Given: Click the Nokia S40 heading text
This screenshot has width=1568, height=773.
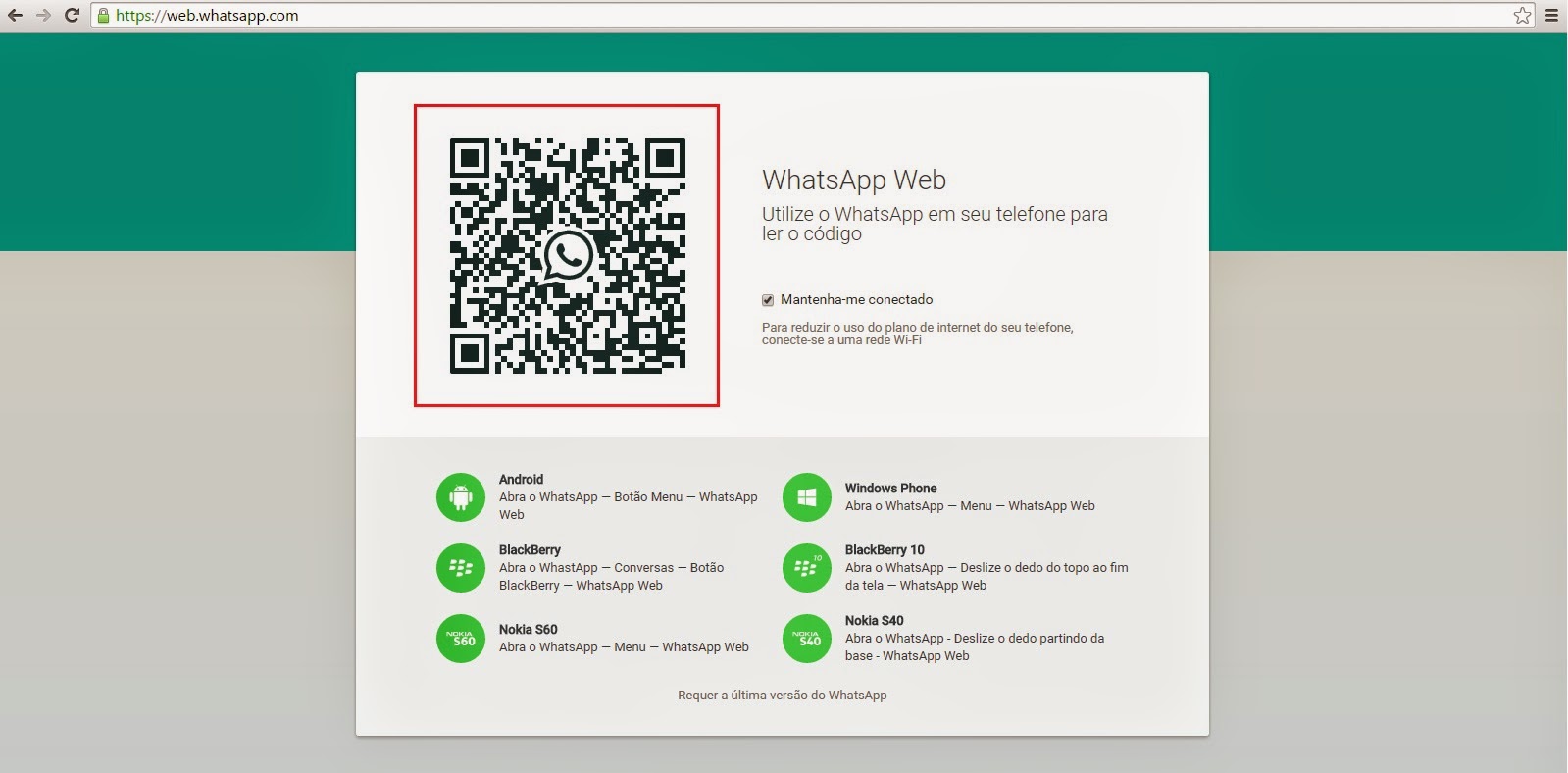Looking at the screenshot, I should pyautogui.click(x=874, y=621).
